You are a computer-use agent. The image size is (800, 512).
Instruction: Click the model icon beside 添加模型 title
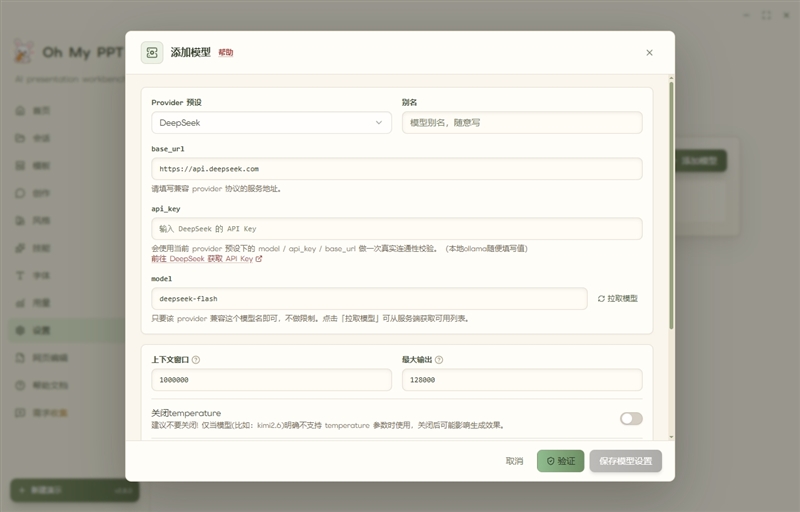point(152,53)
